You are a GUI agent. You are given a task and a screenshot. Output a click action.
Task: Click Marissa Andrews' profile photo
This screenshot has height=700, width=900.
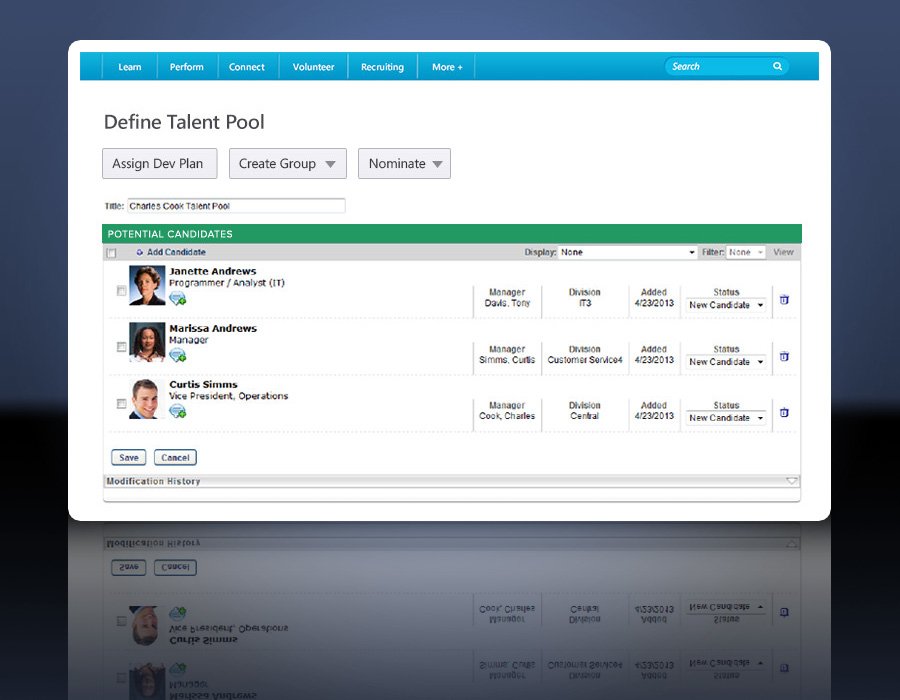click(x=147, y=342)
